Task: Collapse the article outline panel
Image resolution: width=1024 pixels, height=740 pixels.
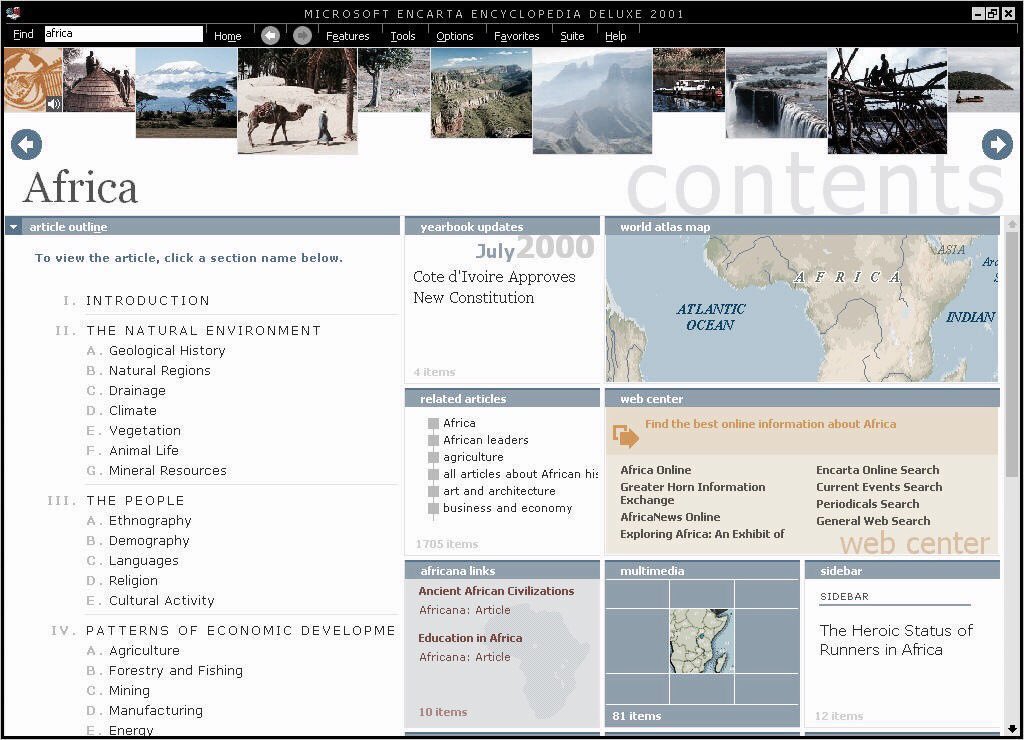Action: click(13, 227)
